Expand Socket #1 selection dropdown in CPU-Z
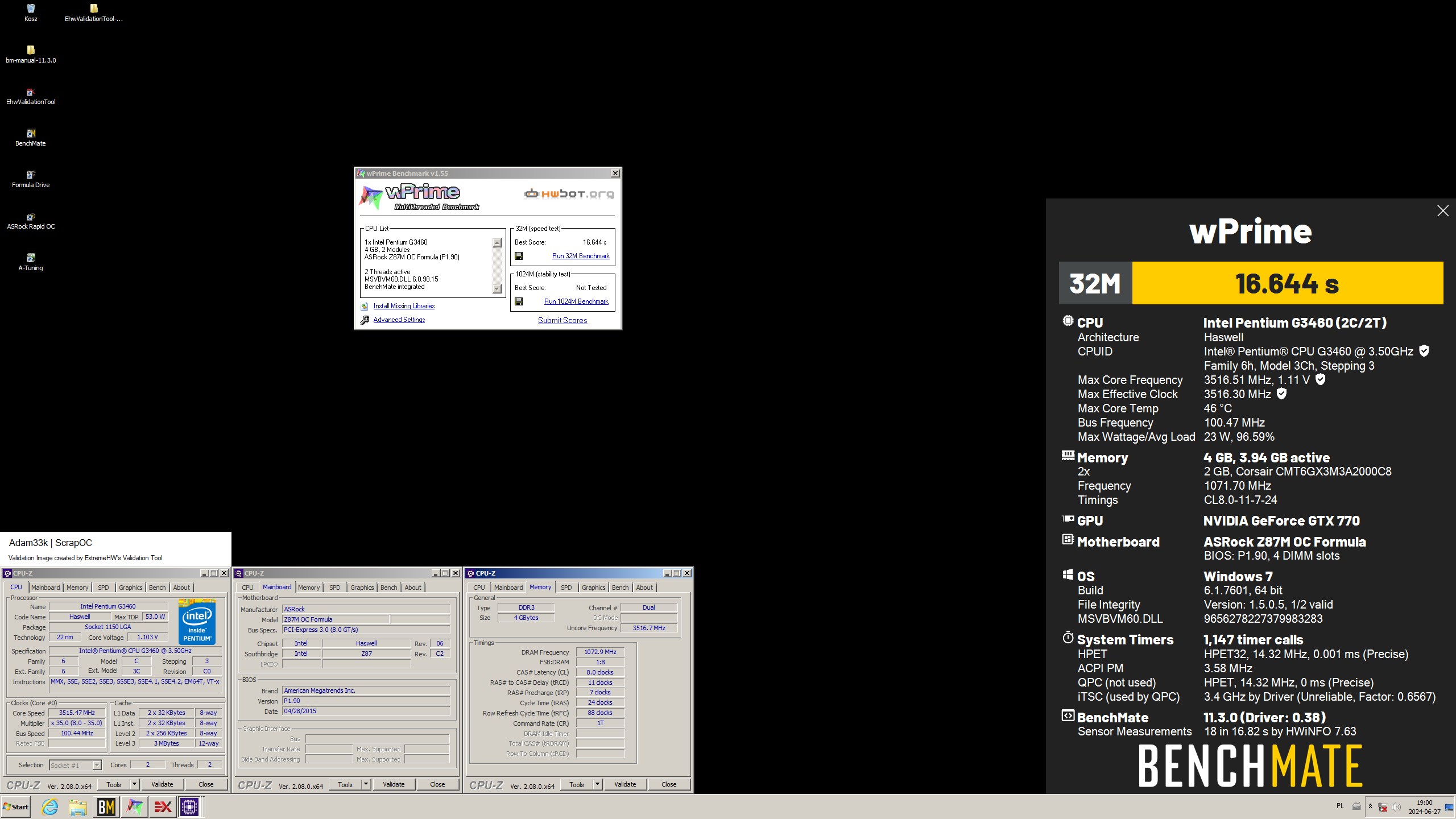This screenshot has height=819, width=1456. [97, 765]
